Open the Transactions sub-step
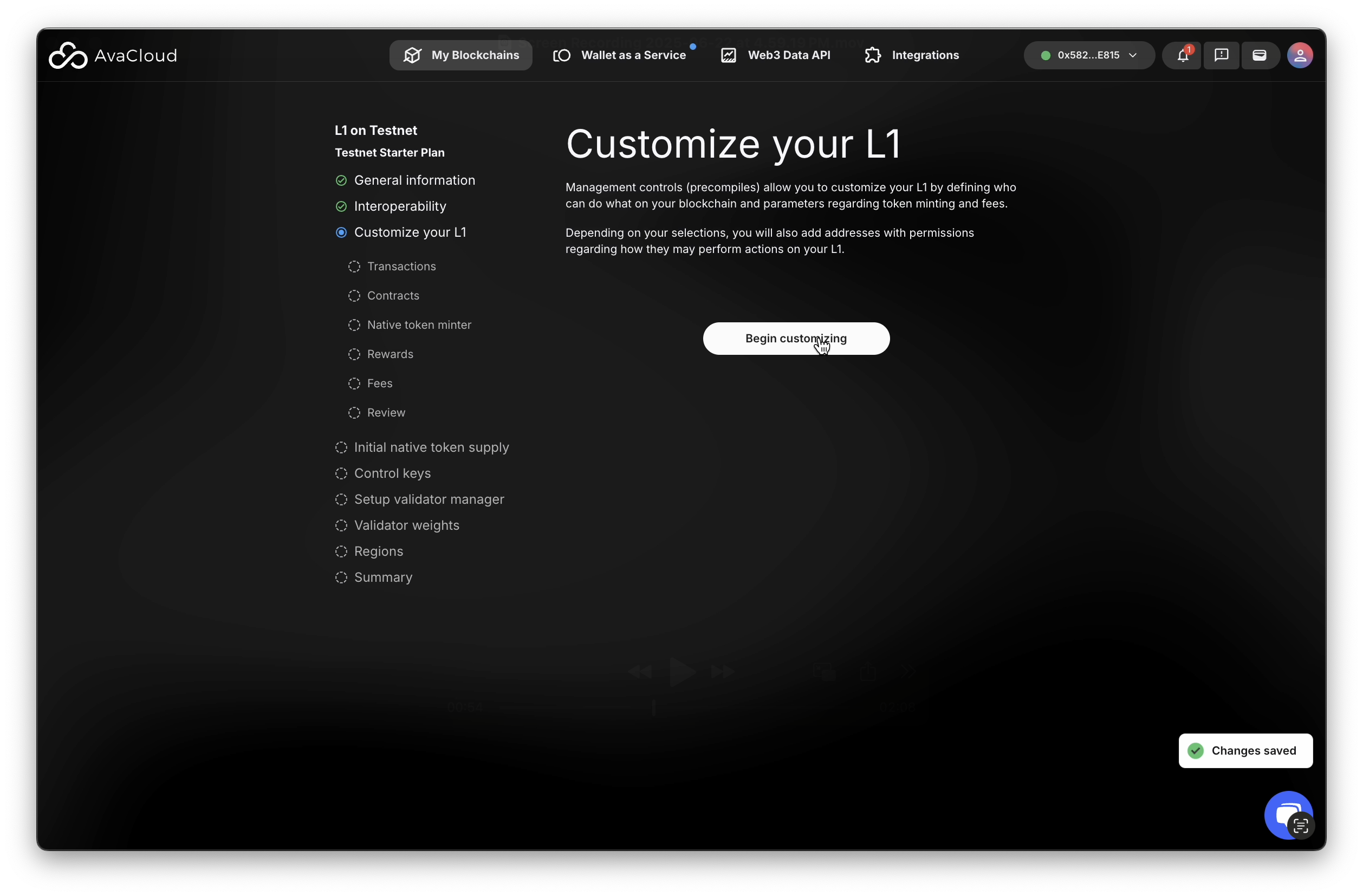 pos(401,267)
